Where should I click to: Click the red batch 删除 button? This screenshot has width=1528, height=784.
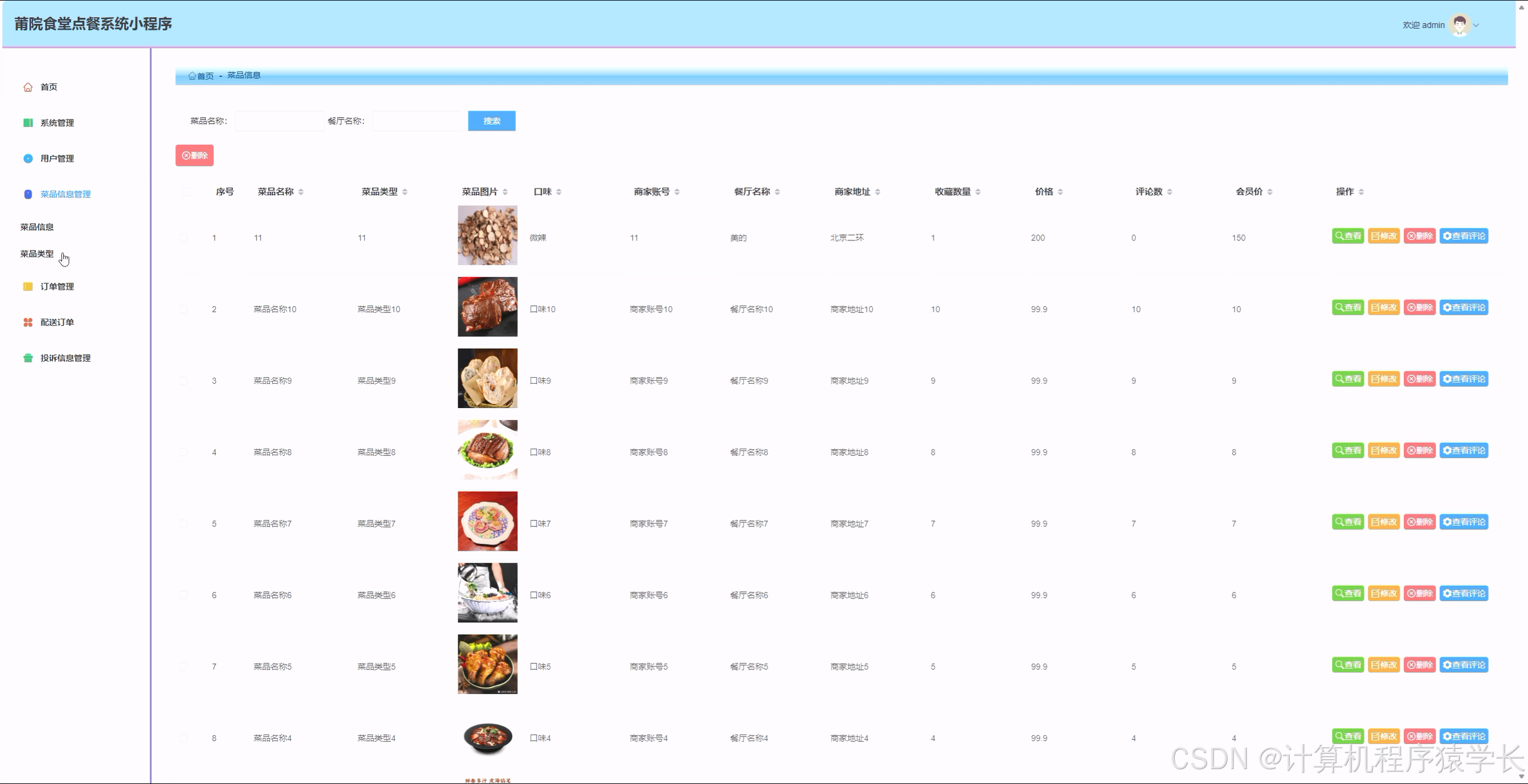(x=195, y=156)
